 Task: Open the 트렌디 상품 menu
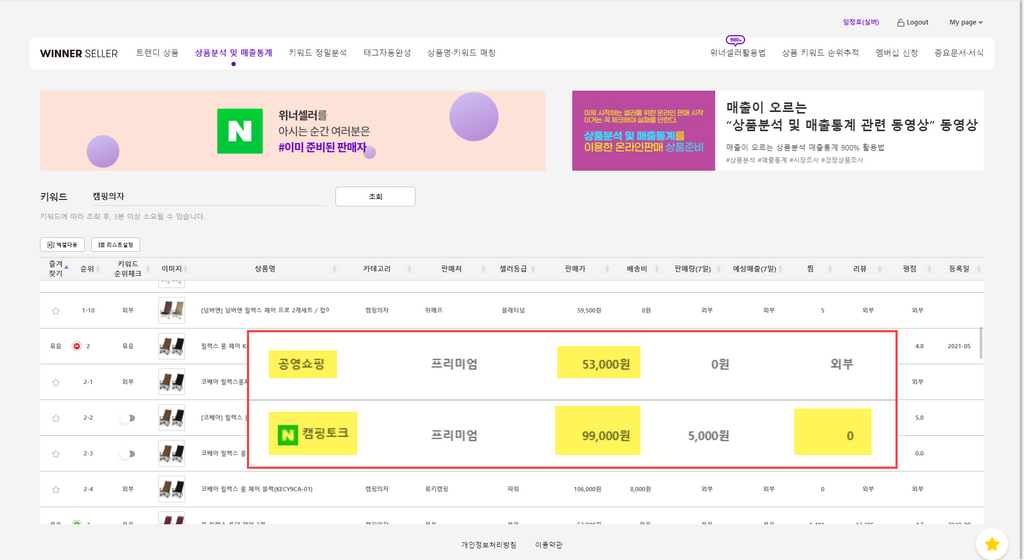click(x=157, y=53)
